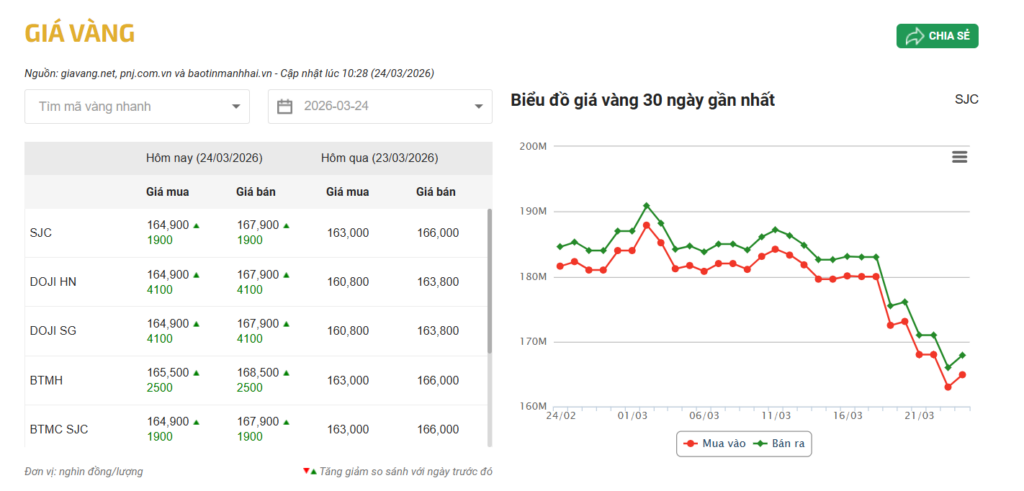This screenshot has height=491, width=1024.
Task: Click the last green Bán ra chart point
Action: (963, 355)
